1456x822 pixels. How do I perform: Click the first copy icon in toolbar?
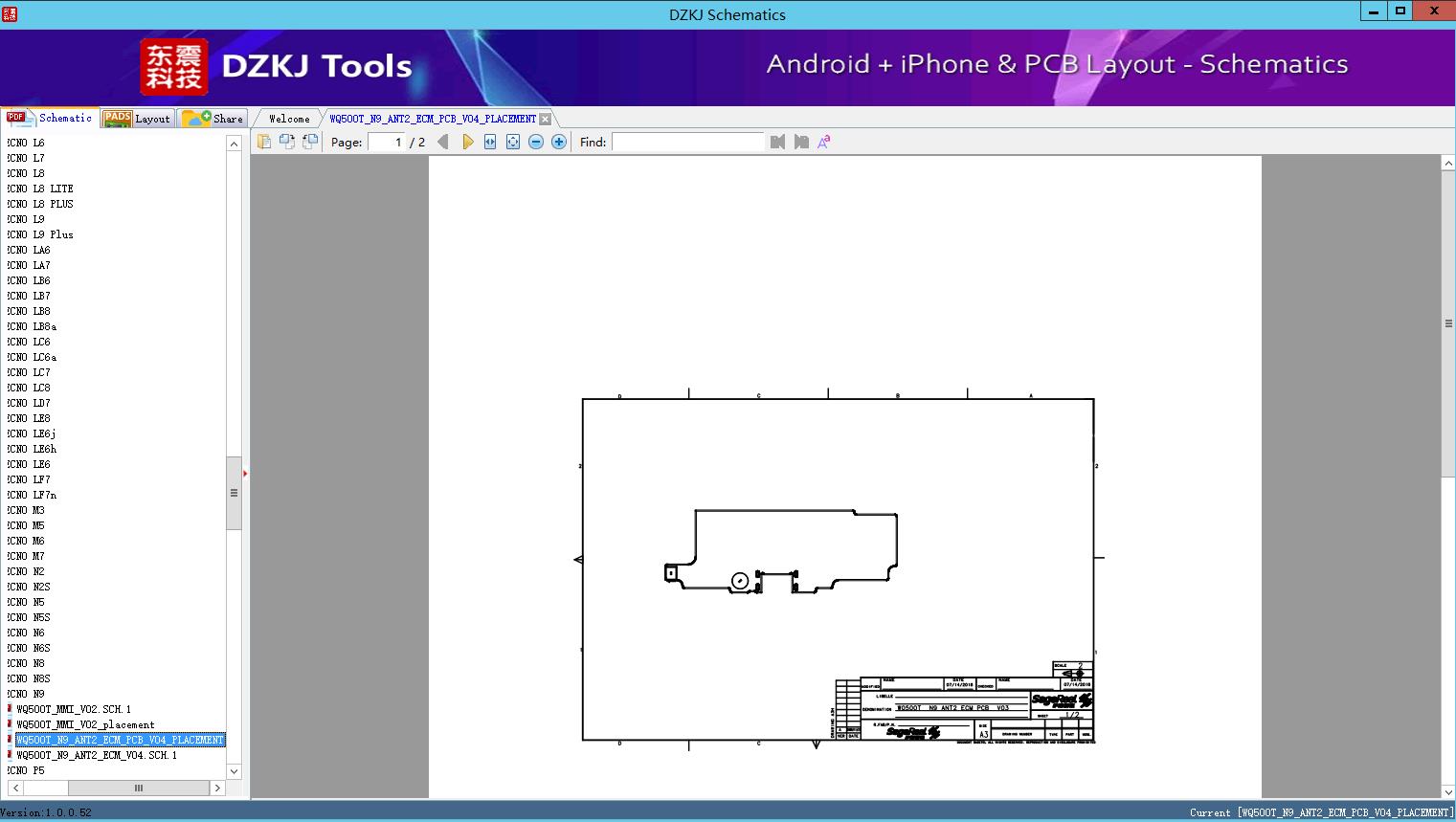point(264,142)
